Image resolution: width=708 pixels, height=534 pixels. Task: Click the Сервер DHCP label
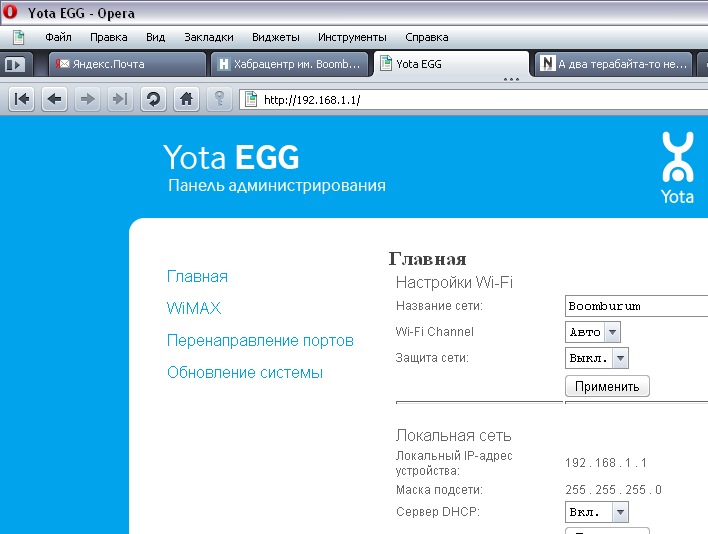(x=438, y=512)
